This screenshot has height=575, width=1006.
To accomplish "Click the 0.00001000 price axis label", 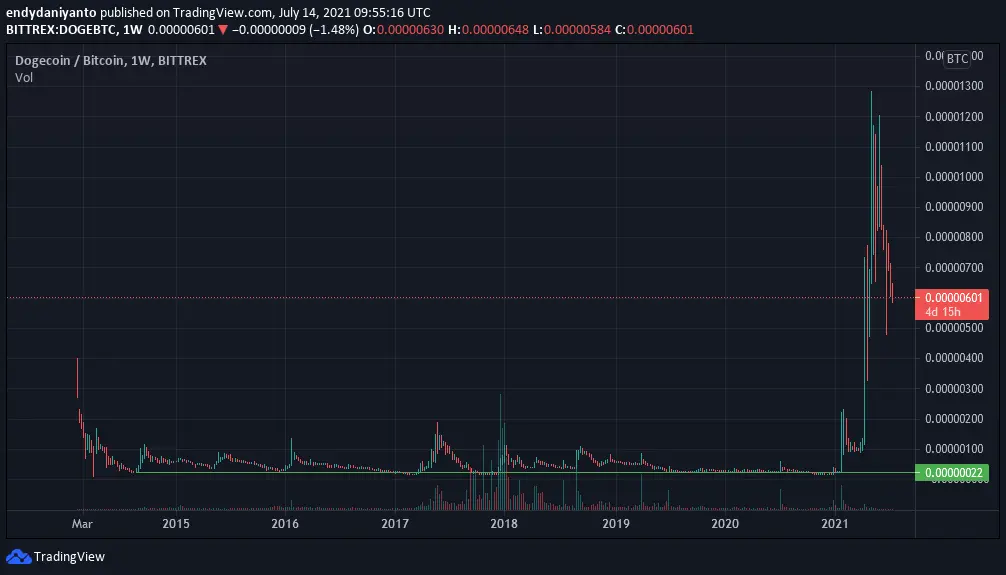I will 954,176.
